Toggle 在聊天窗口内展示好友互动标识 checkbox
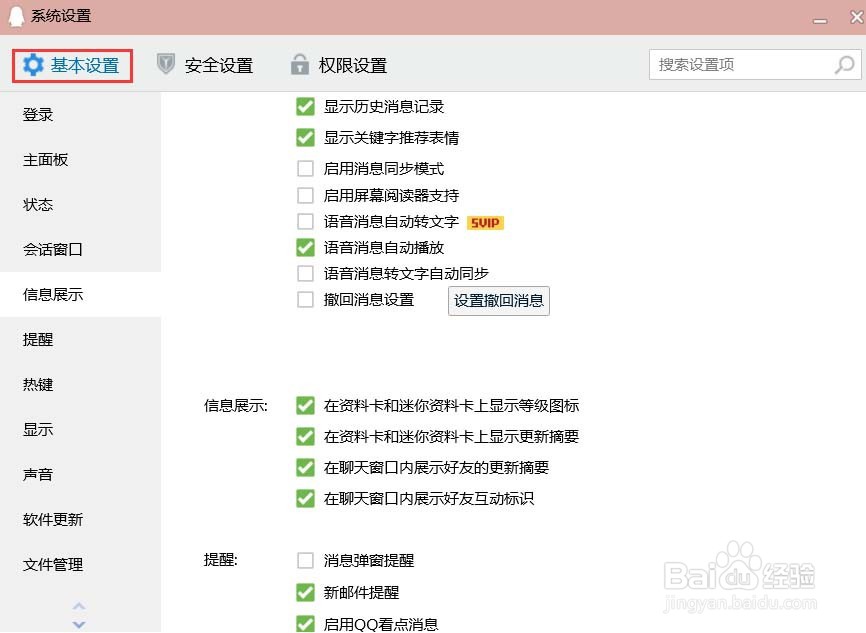The width and height of the screenshot is (866, 633). click(x=305, y=498)
